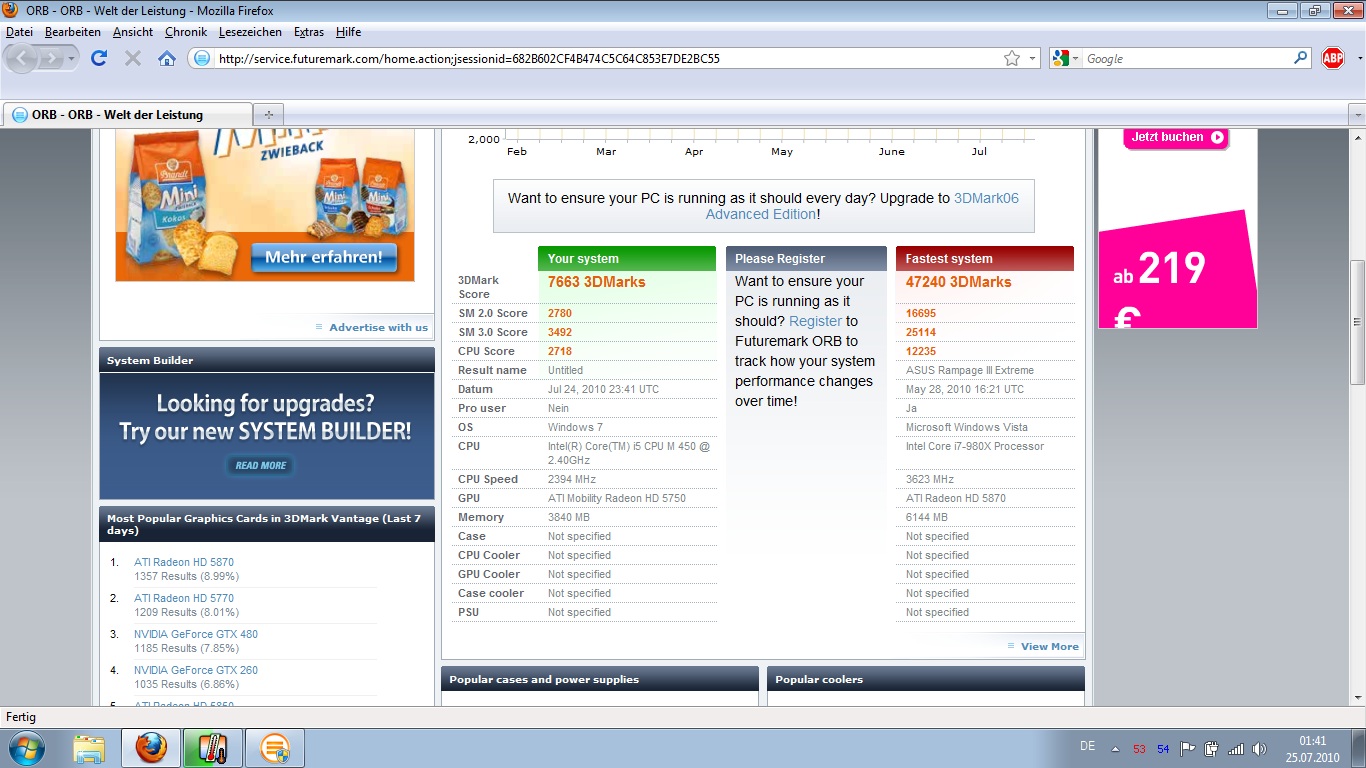Click the Advertise with us link
This screenshot has height=768, width=1366.
point(378,327)
